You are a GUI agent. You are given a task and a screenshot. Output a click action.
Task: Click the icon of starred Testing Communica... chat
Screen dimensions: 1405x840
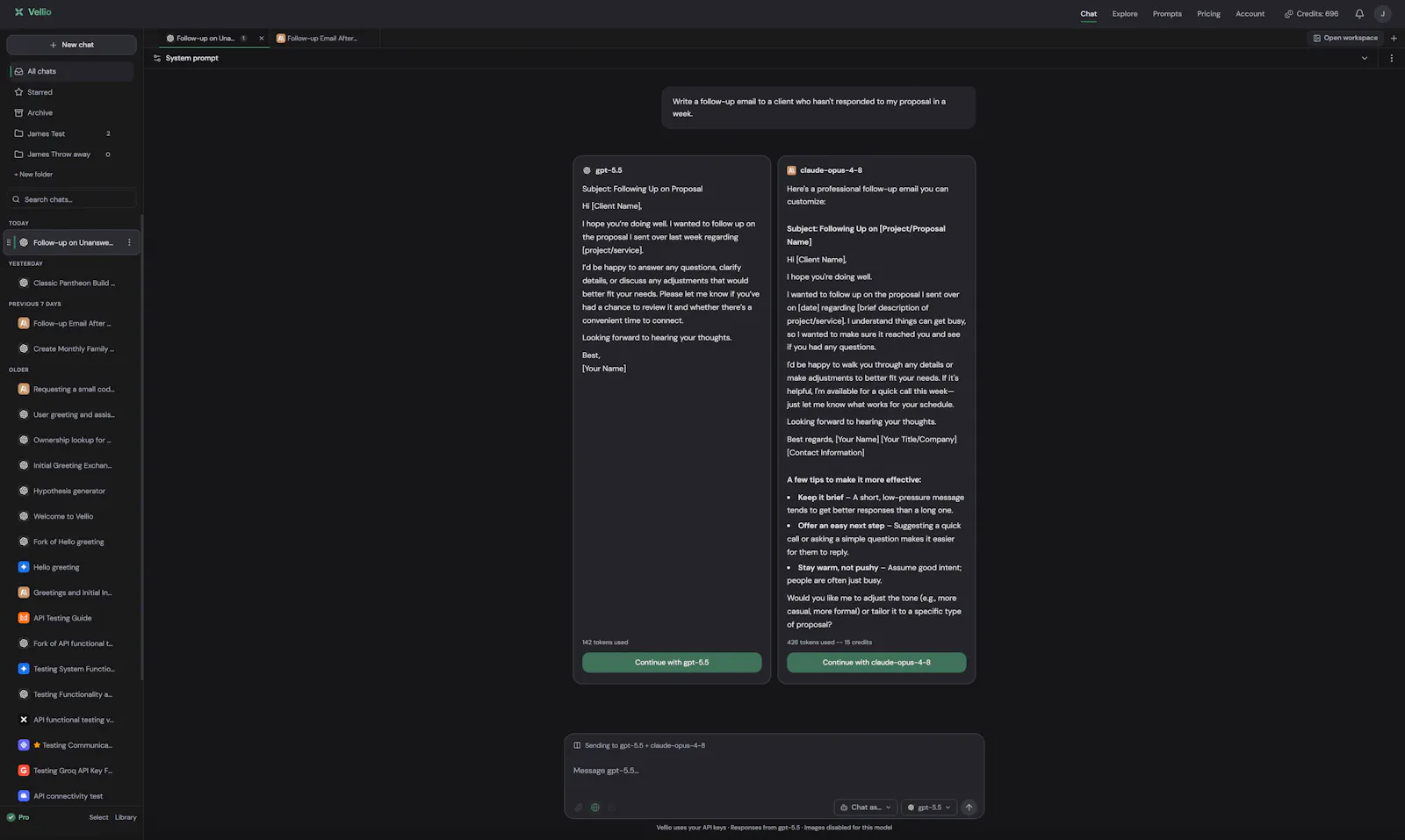pyautogui.click(x=24, y=745)
